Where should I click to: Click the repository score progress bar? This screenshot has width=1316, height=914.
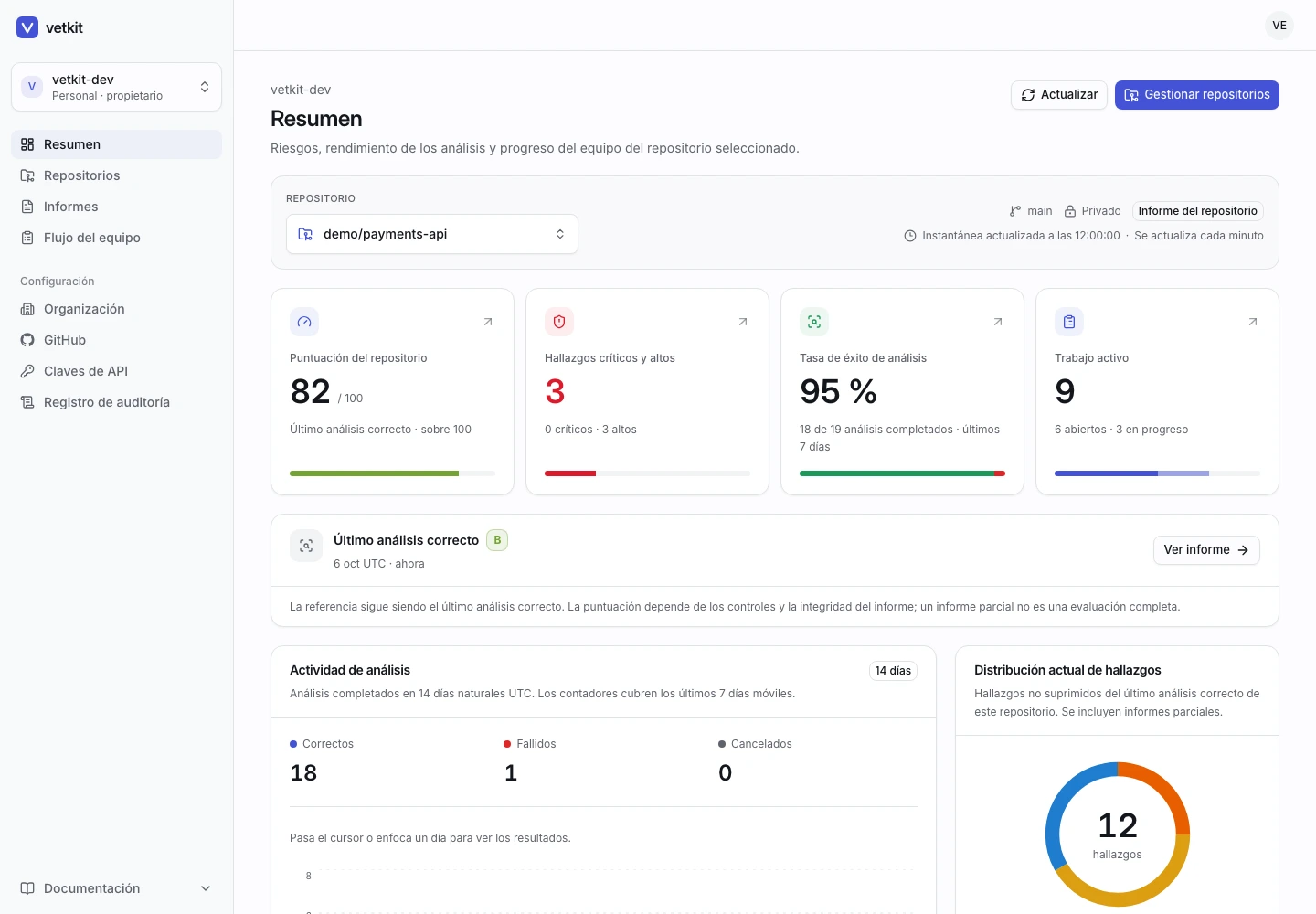[x=392, y=473]
